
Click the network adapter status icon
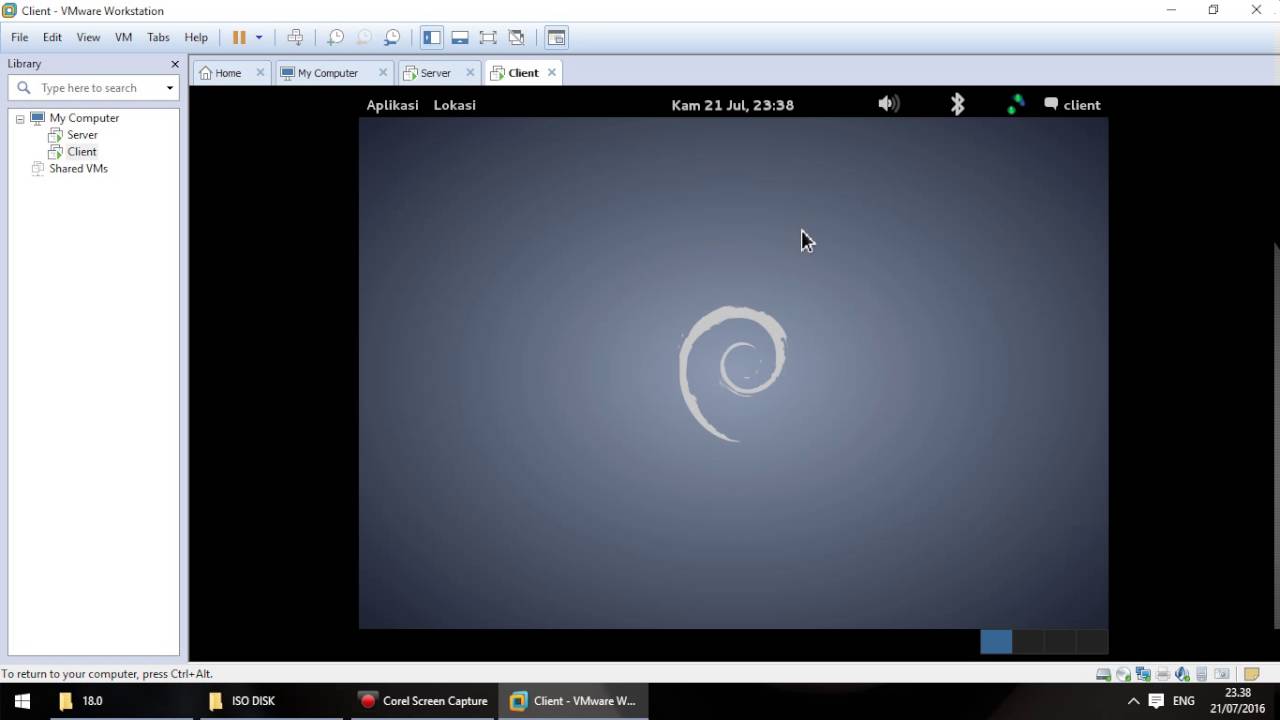1143,674
